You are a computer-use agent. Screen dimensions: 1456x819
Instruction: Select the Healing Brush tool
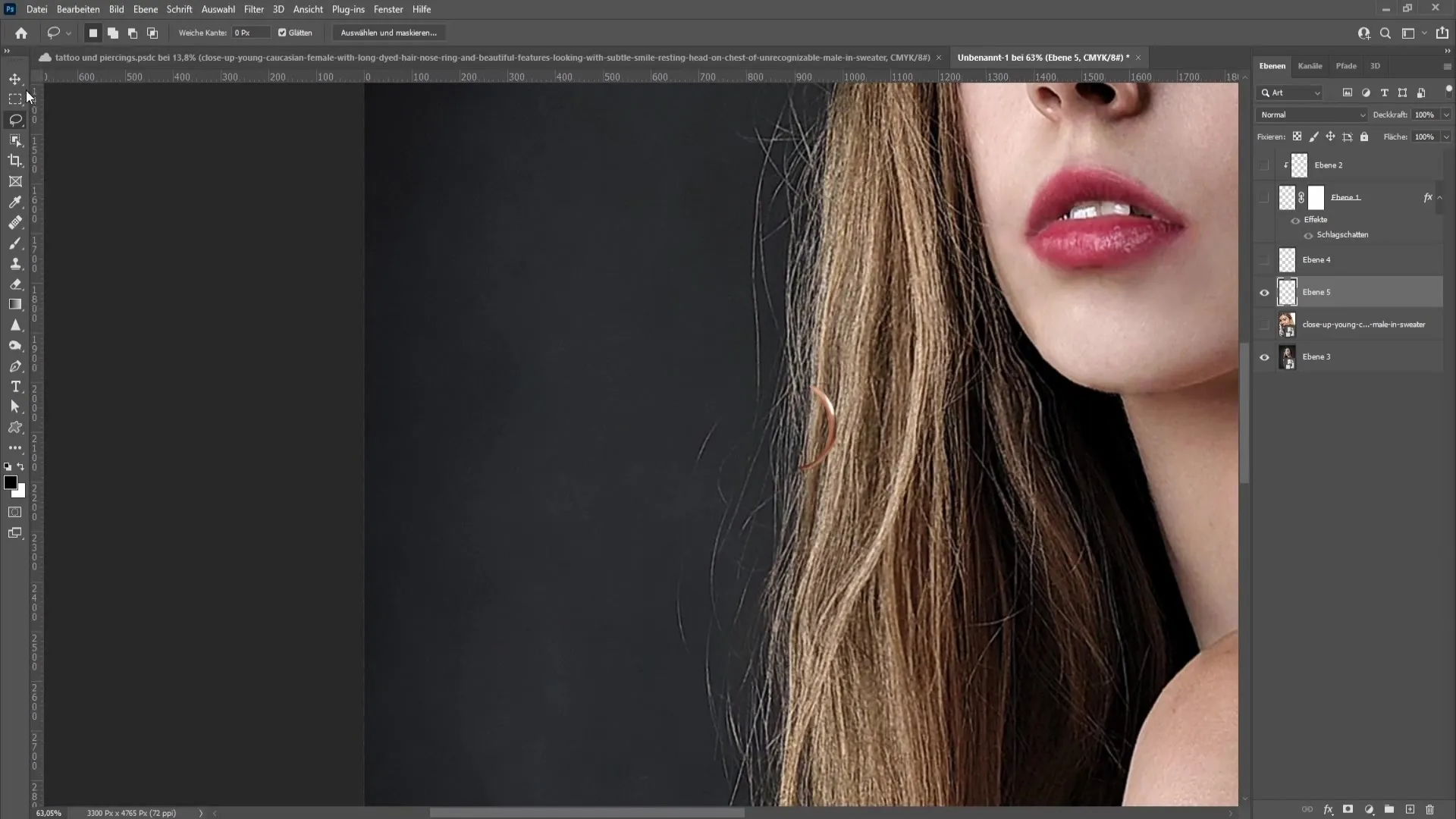[x=14, y=222]
